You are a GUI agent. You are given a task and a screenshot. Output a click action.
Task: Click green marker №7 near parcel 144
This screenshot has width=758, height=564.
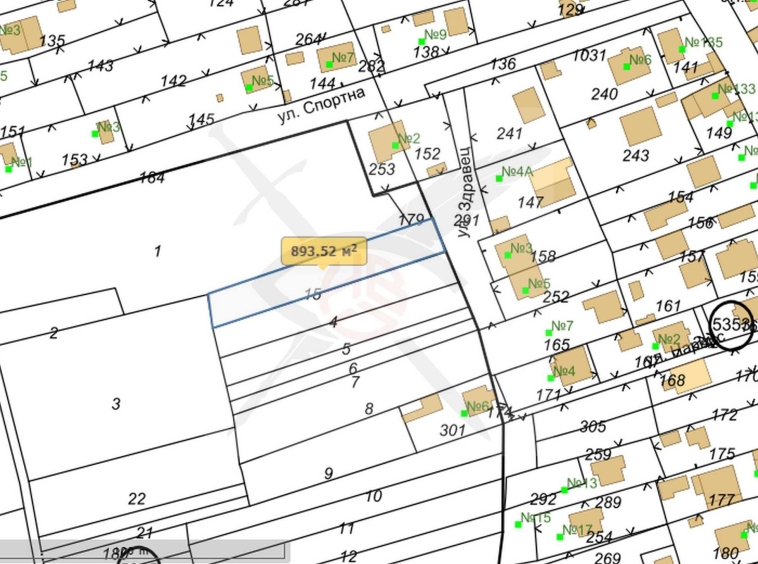click(x=330, y=64)
